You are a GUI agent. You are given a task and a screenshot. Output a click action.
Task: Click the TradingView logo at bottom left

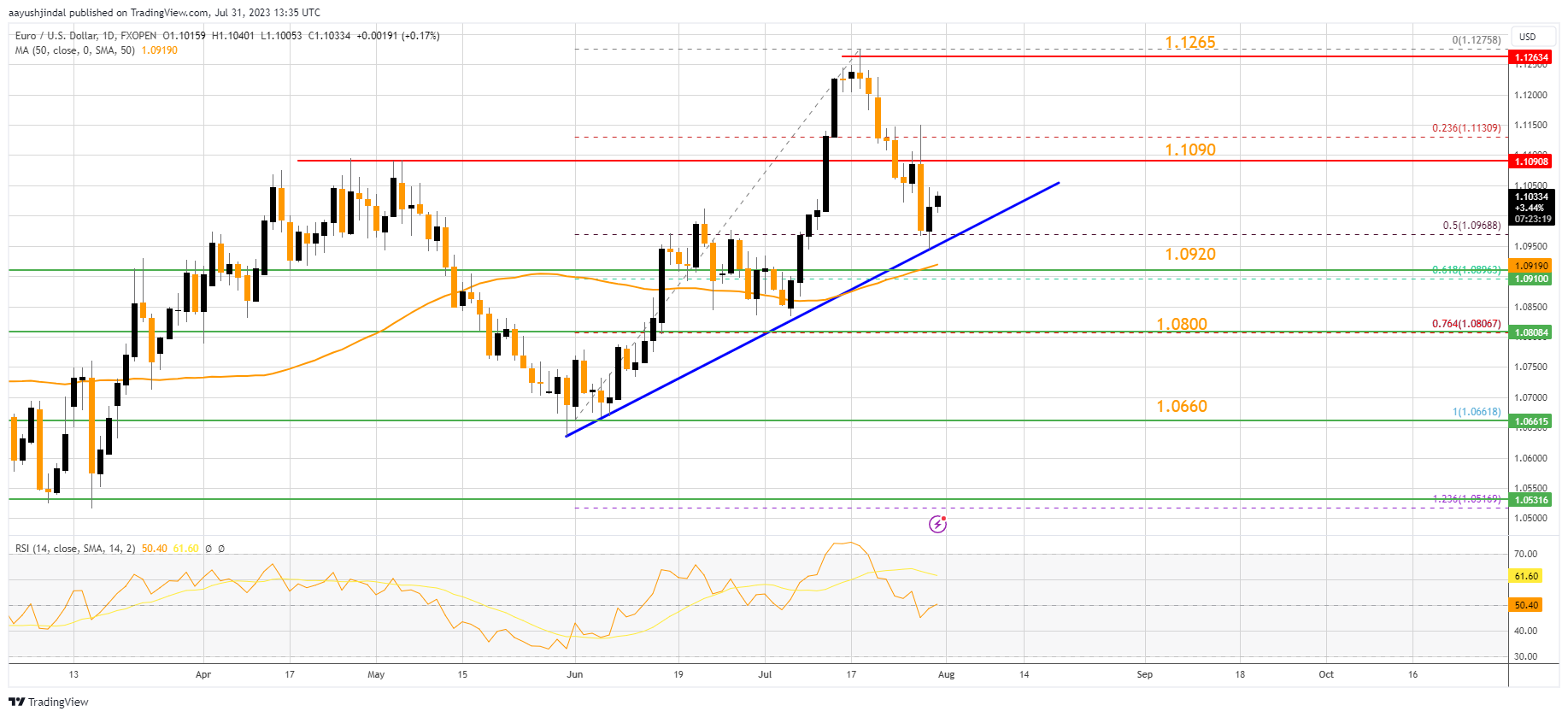(49, 702)
